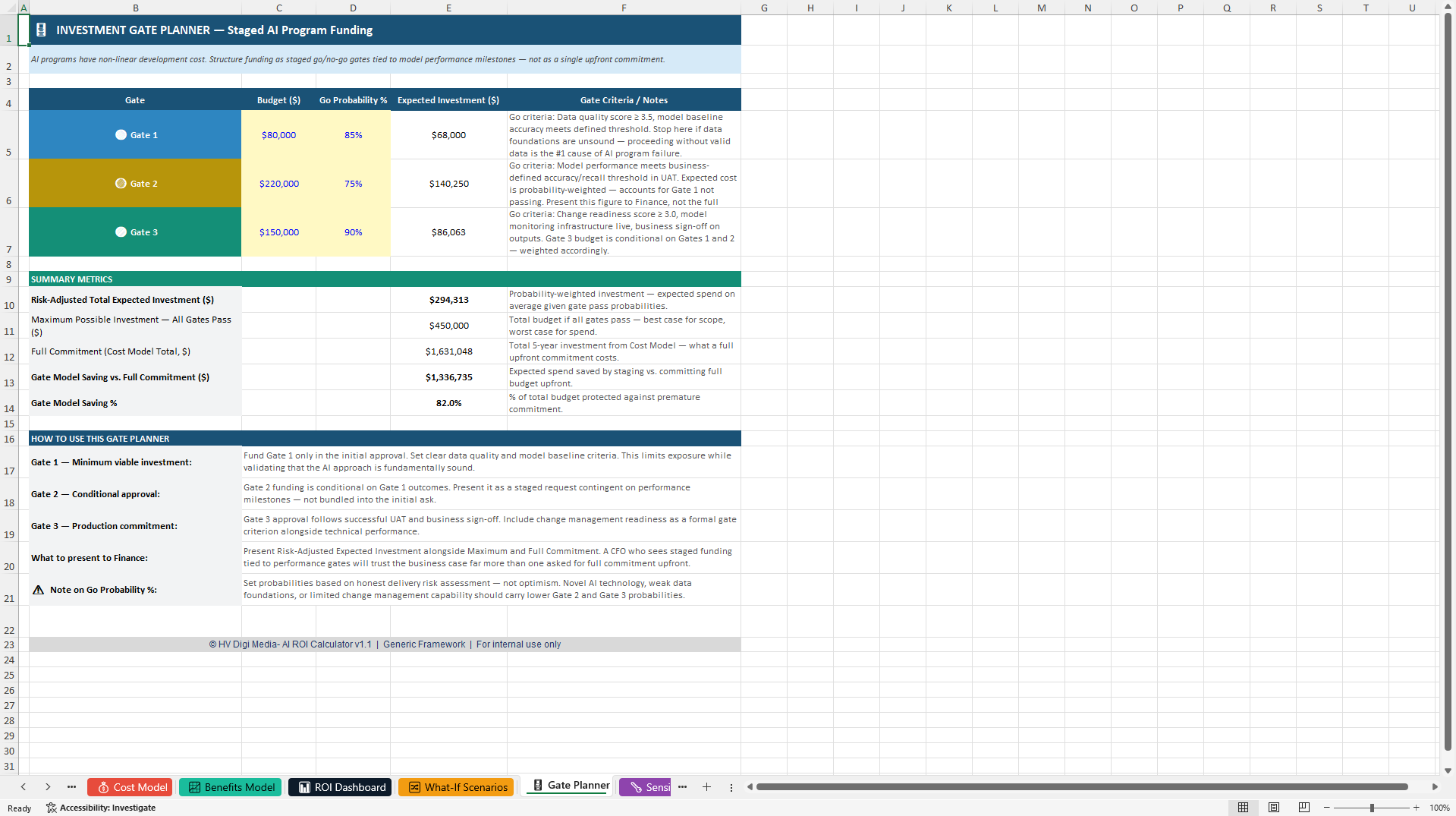This screenshot has width=1456, height=816.
Task: Click the document icon in title banner
Action: [41, 30]
